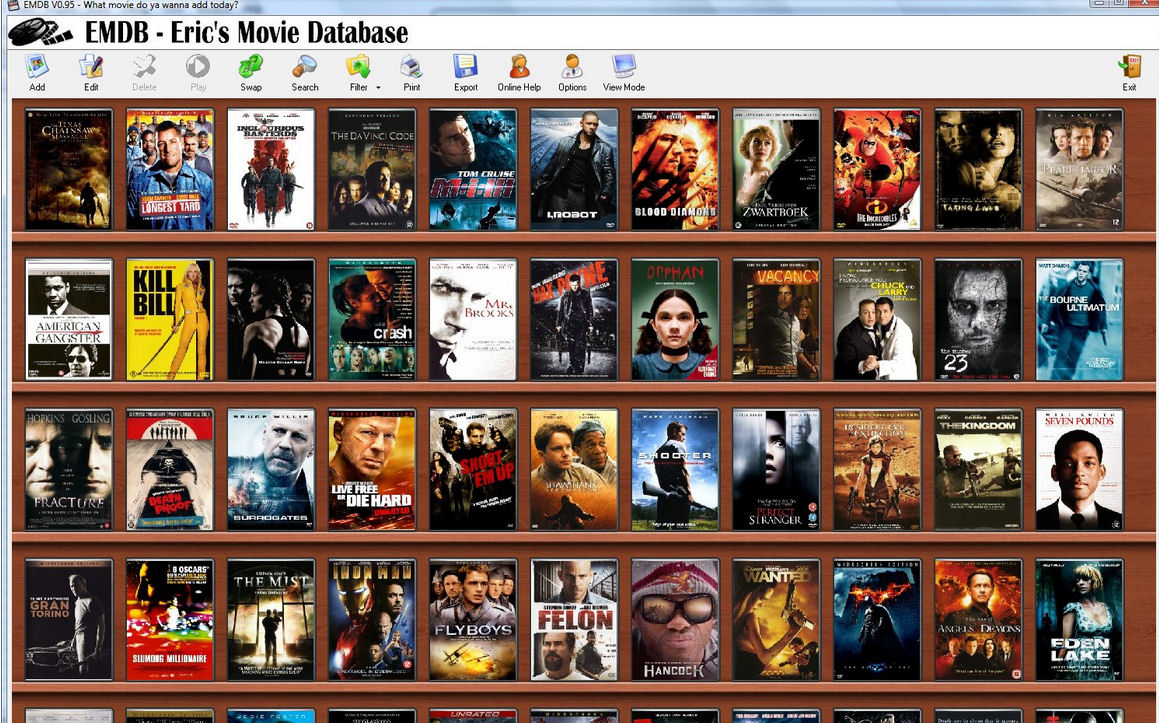
Task: Switch display using View Mode icon
Action: pyautogui.click(x=624, y=71)
